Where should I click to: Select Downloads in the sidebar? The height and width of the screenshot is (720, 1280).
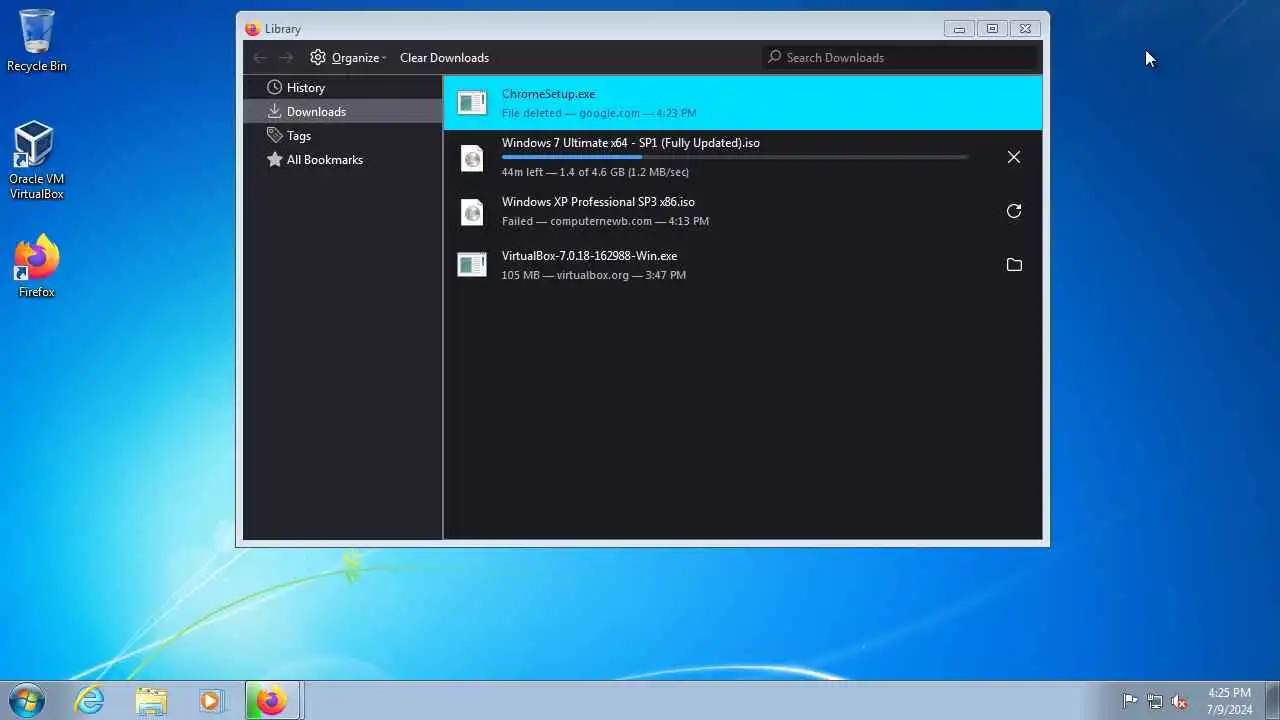[x=343, y=111]
